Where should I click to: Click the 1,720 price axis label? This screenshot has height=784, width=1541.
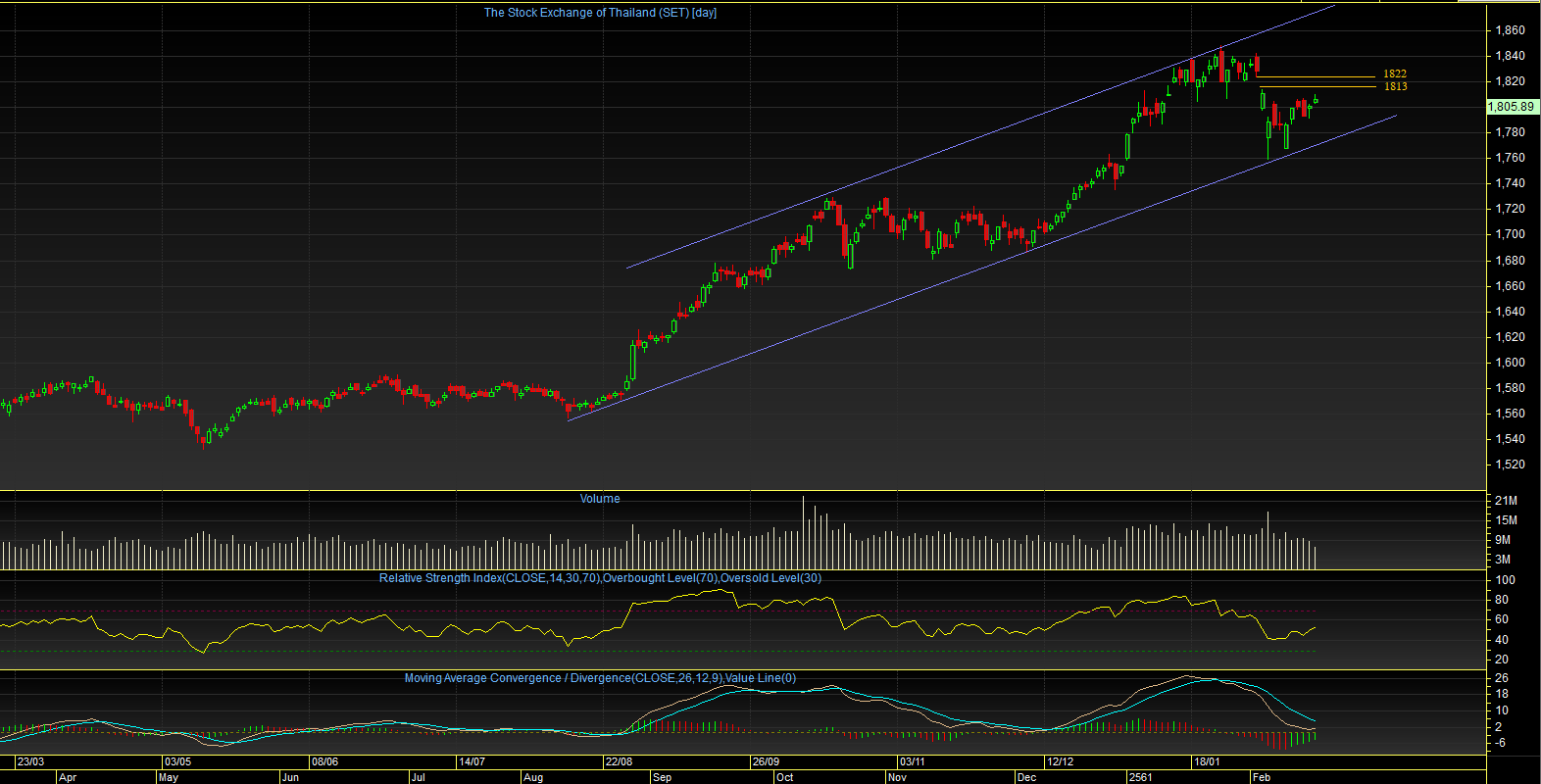(x=1510, y=209)
